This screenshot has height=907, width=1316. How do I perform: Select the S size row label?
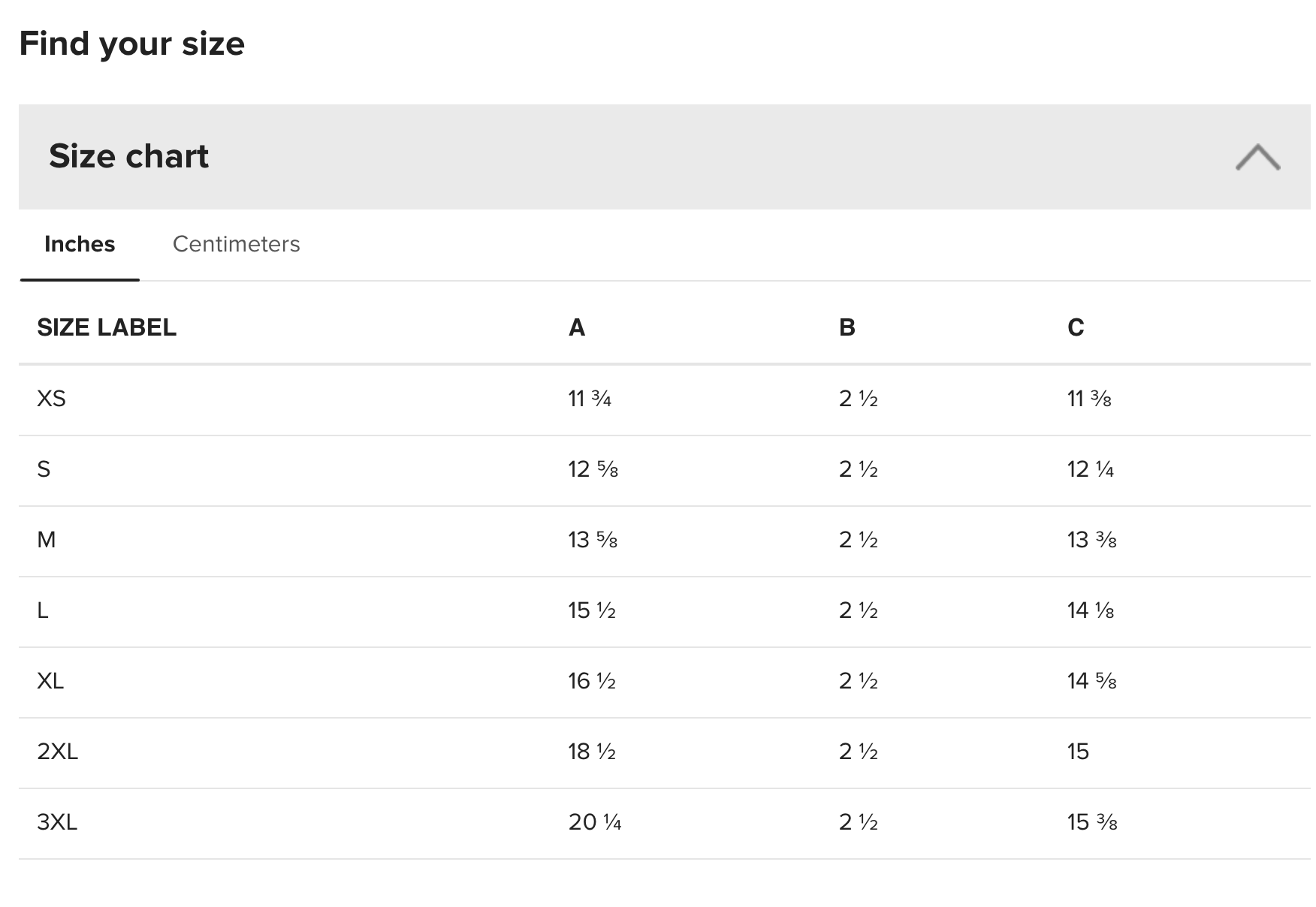(x=44, y=469)
